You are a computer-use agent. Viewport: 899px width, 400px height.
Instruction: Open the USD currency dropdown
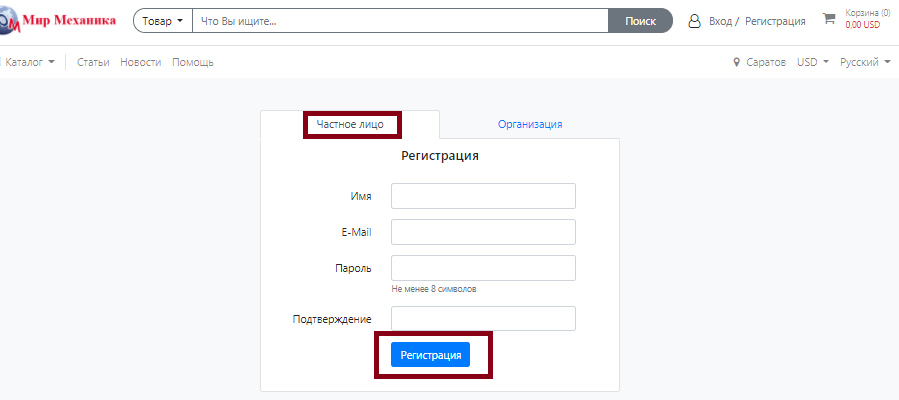point(812,62)
